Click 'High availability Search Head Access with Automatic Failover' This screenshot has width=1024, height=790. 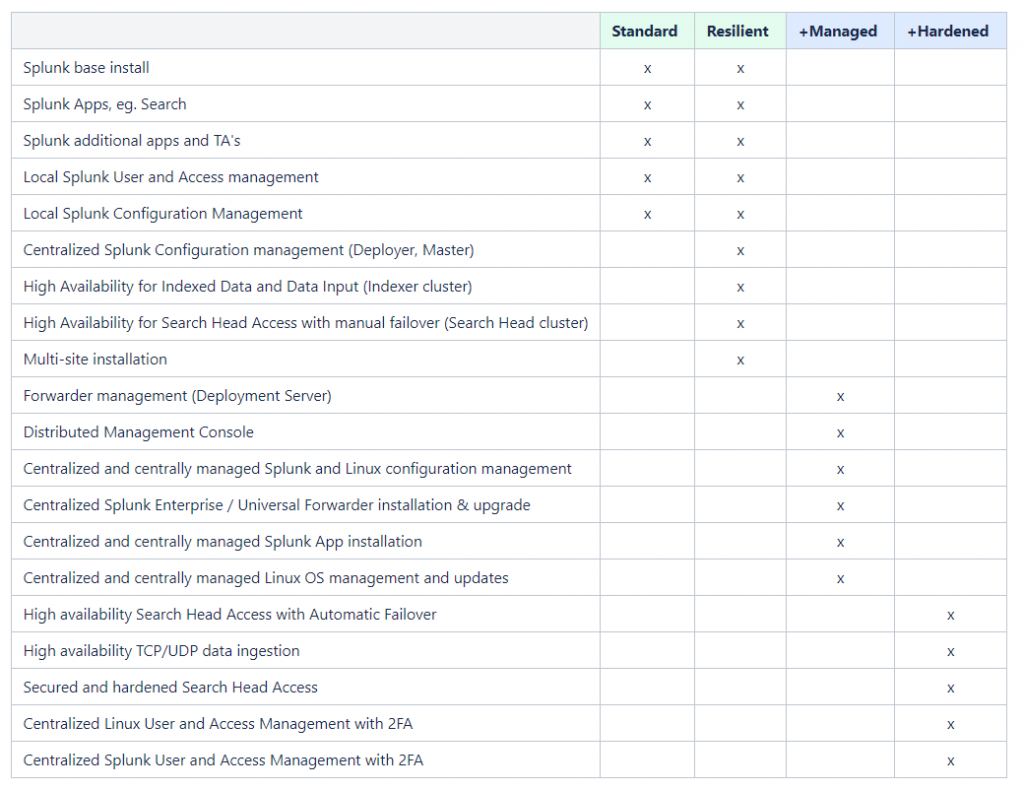[x=230, y=615]
